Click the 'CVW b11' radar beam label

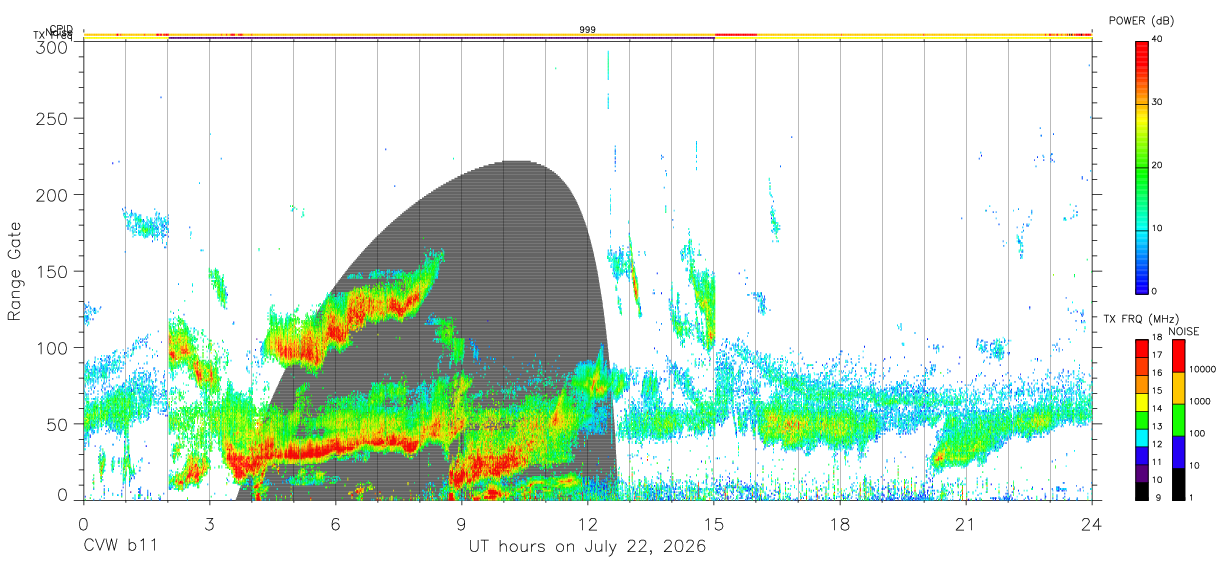coord(119,547)
